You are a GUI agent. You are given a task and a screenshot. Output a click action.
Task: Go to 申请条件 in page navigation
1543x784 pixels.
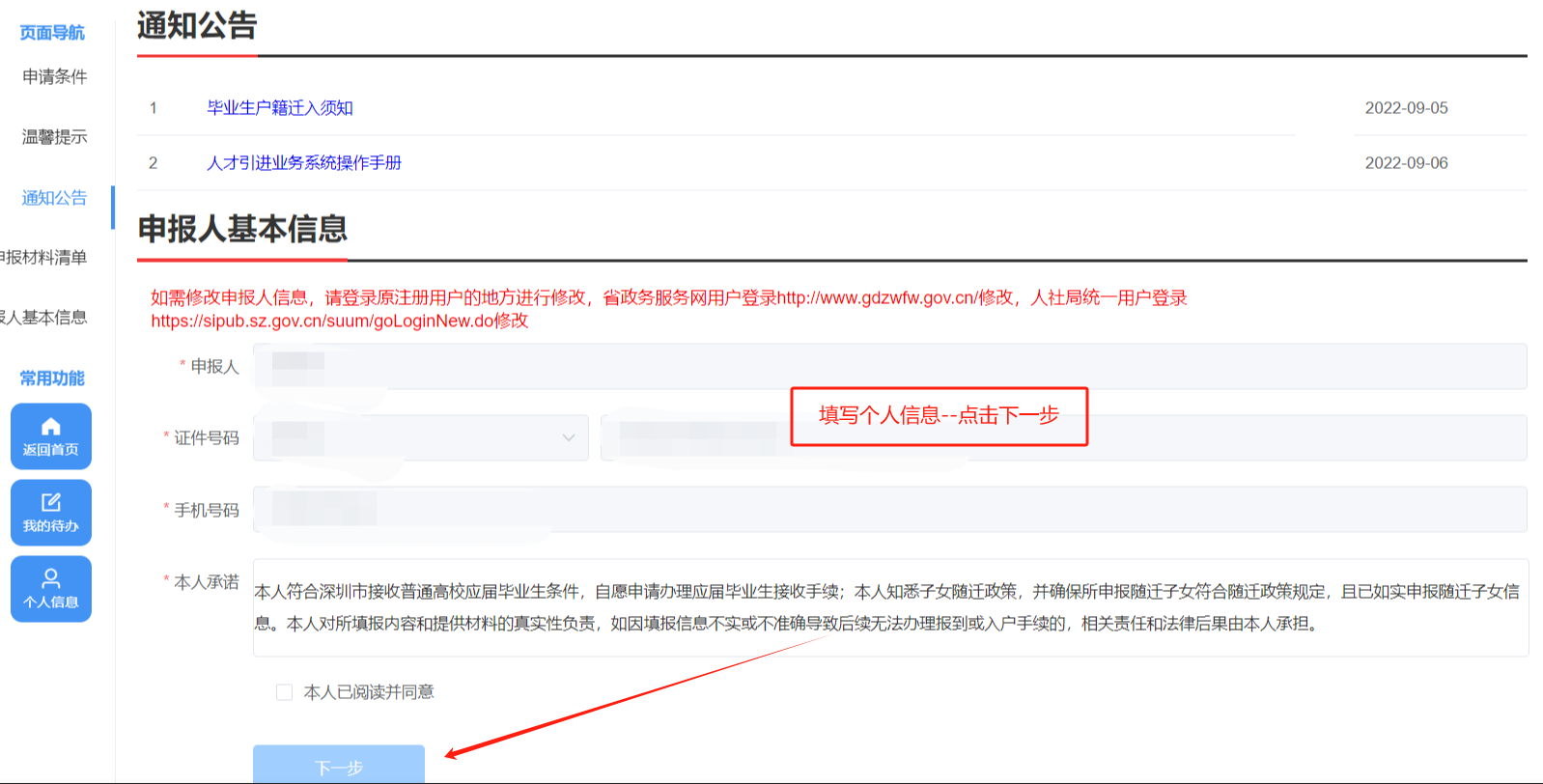(55, 76)
